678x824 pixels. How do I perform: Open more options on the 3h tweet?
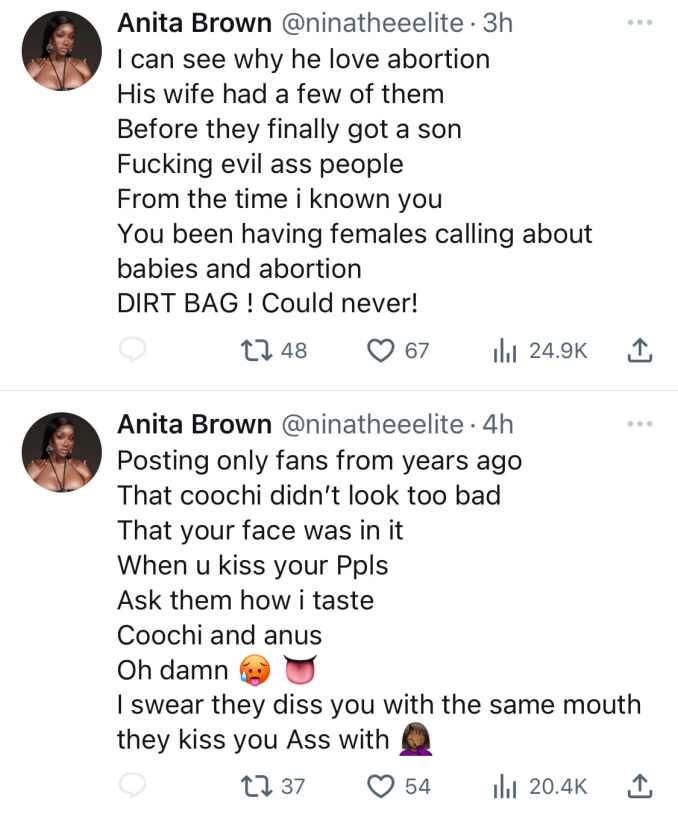coord(638,22)
